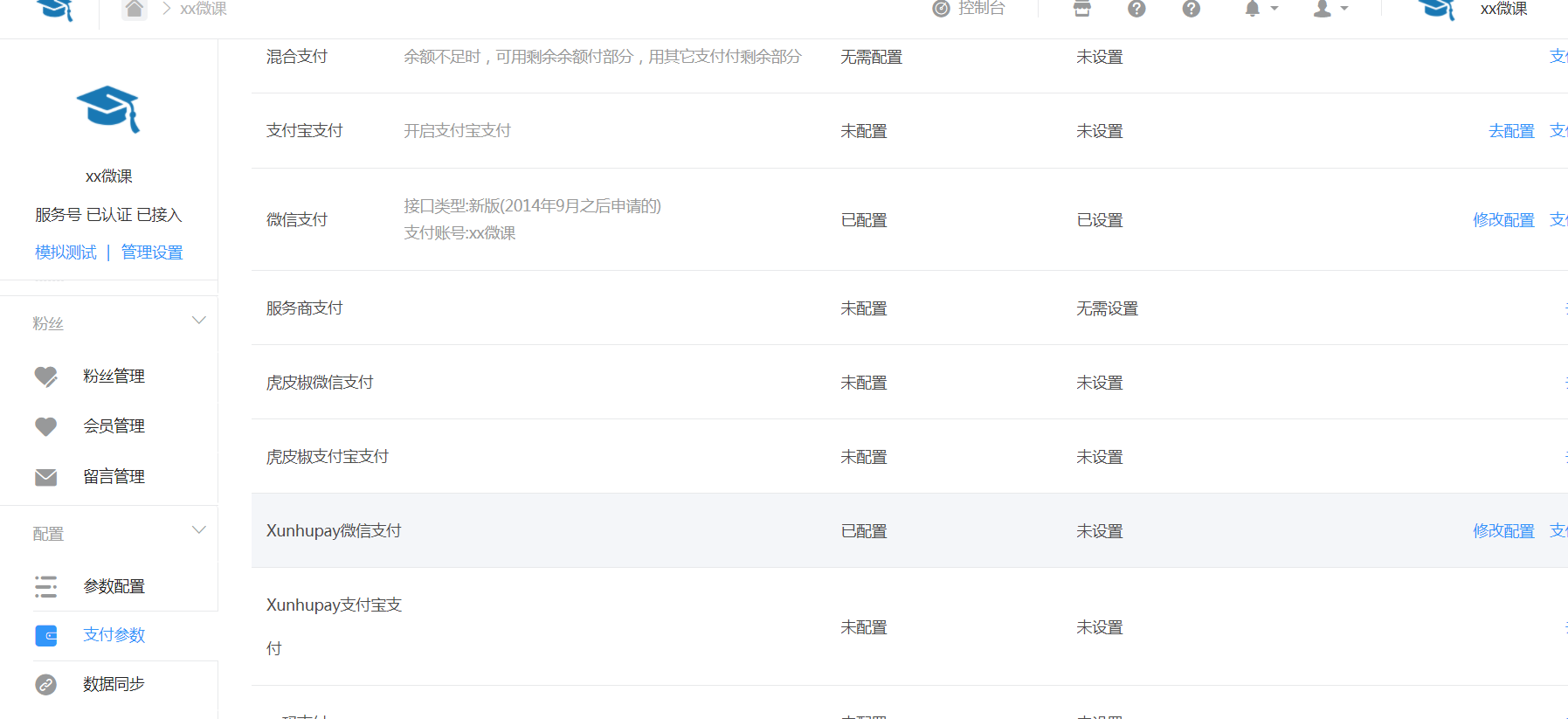Click the 混合支付 row name
This screenshot has height=719, width=1568.
297,57
